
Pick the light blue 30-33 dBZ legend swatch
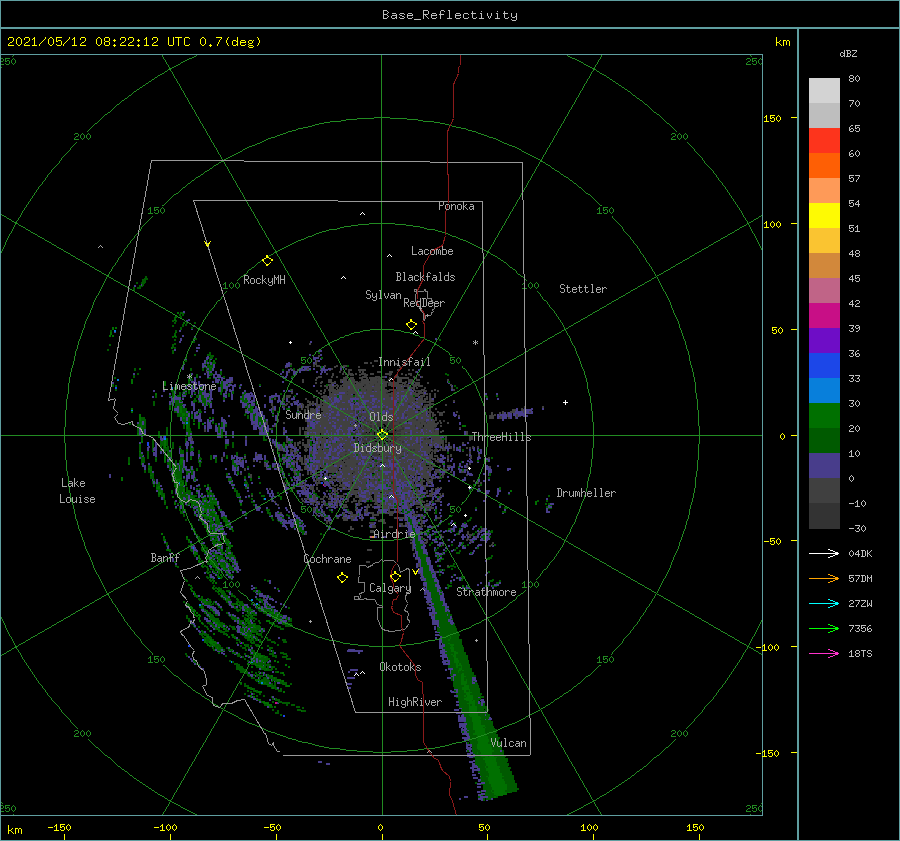pos(824,391)
